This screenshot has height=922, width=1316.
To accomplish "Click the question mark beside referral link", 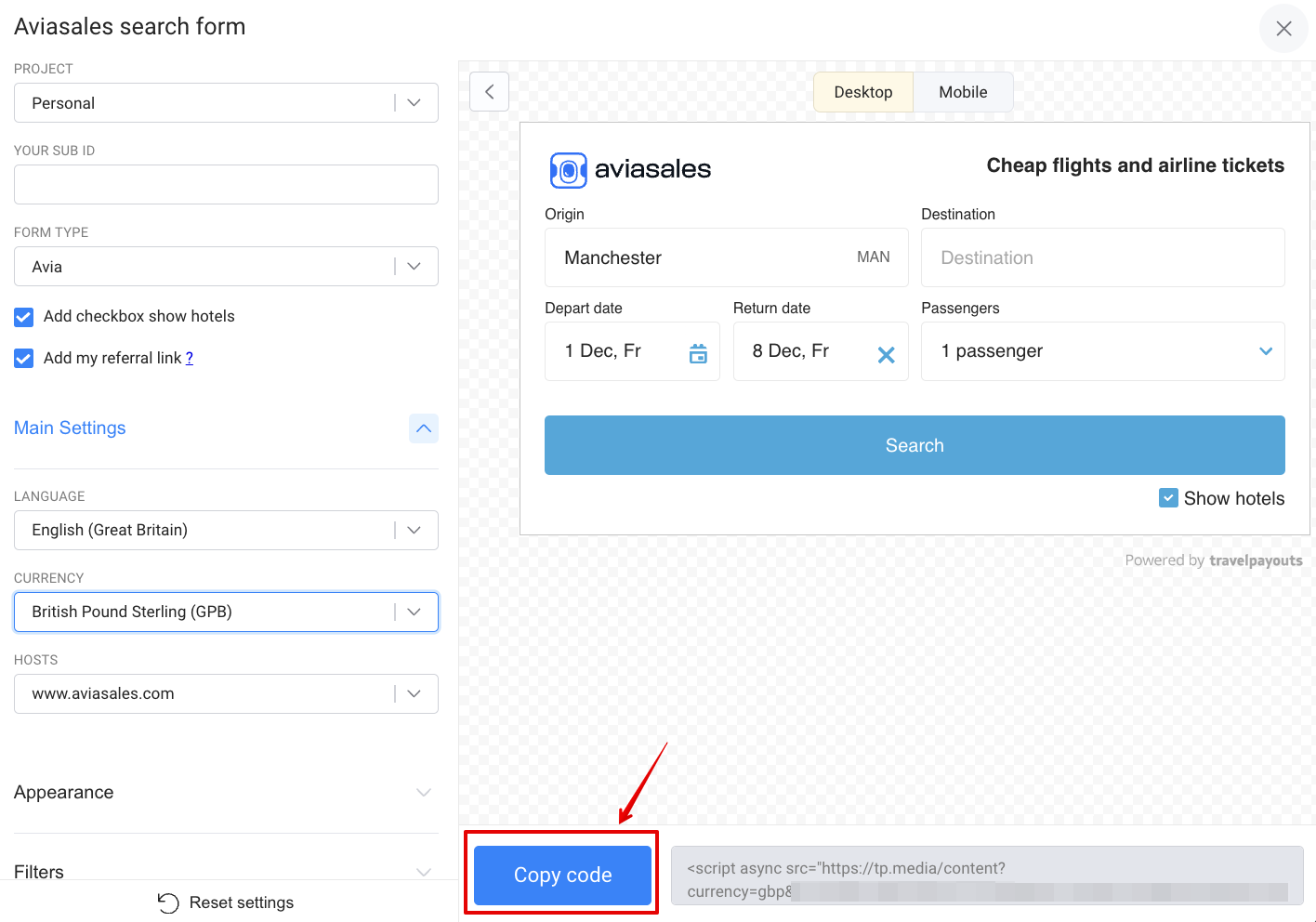I will pyautogui.click(x=190, y=358).
